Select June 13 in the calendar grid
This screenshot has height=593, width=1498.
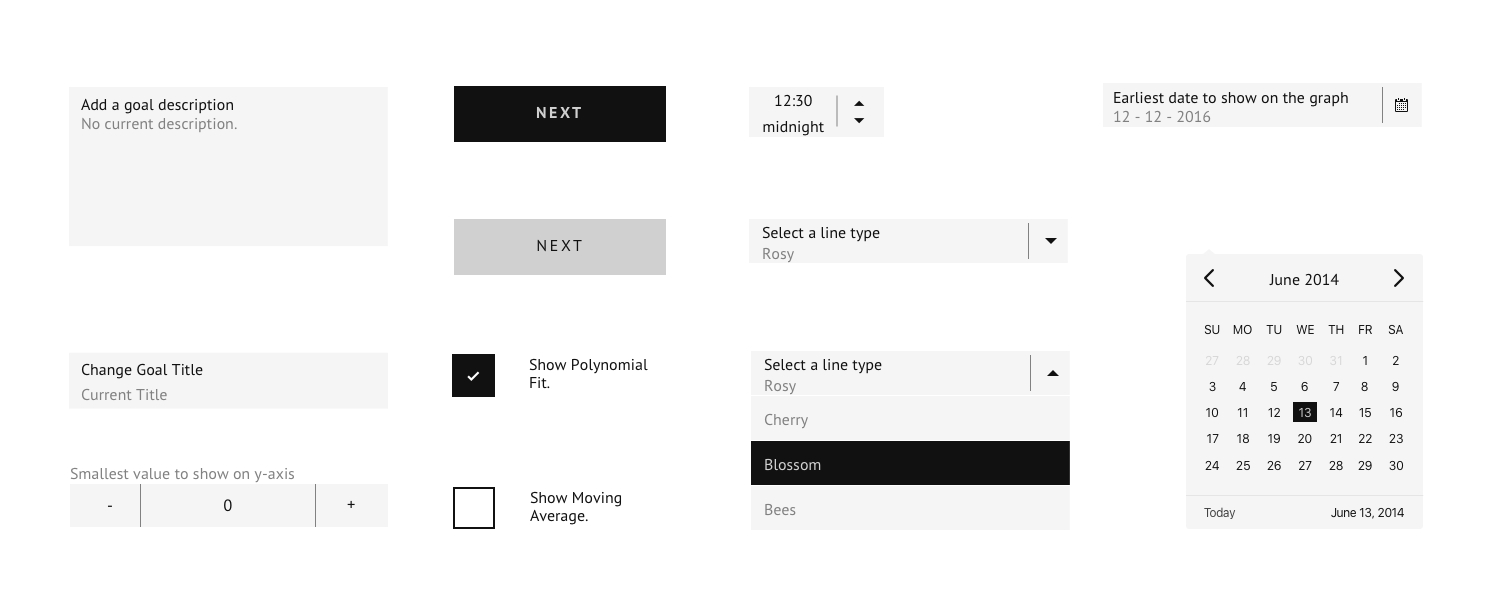[1304, 412]
